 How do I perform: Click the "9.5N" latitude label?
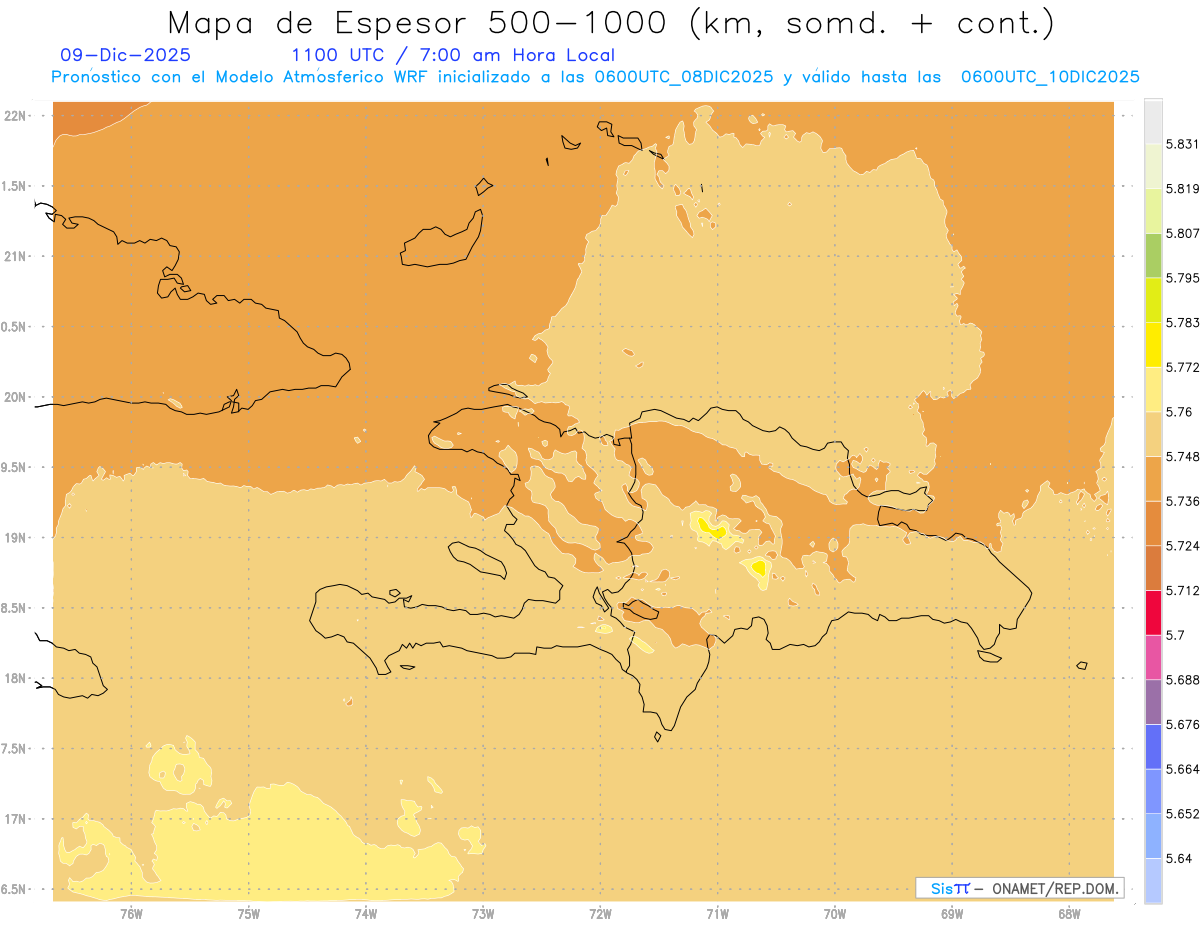pos(15,467)
